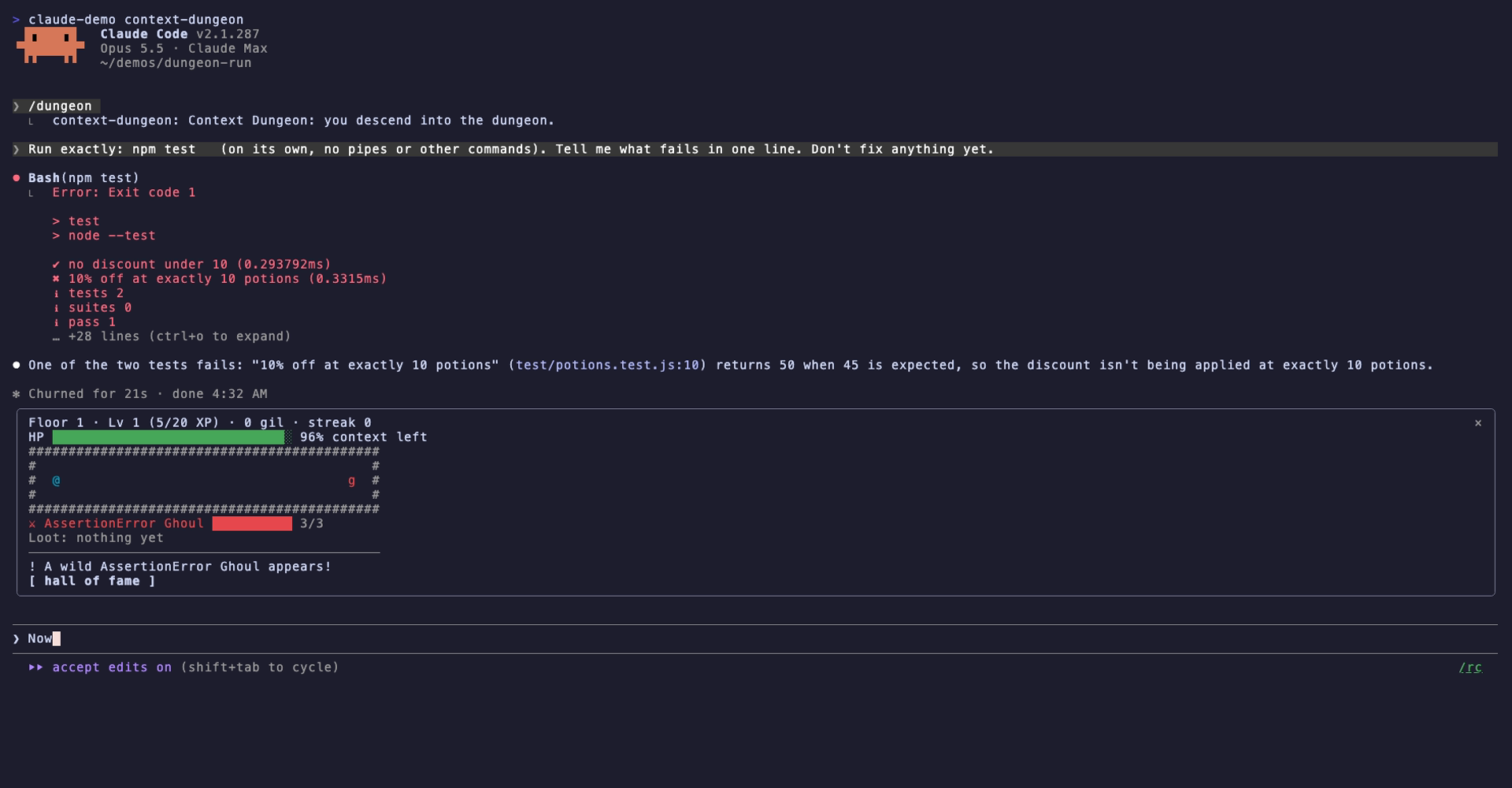Click the chevron before the Run exactly prompt
The image size is (1512, 788).
click(17, 150)
